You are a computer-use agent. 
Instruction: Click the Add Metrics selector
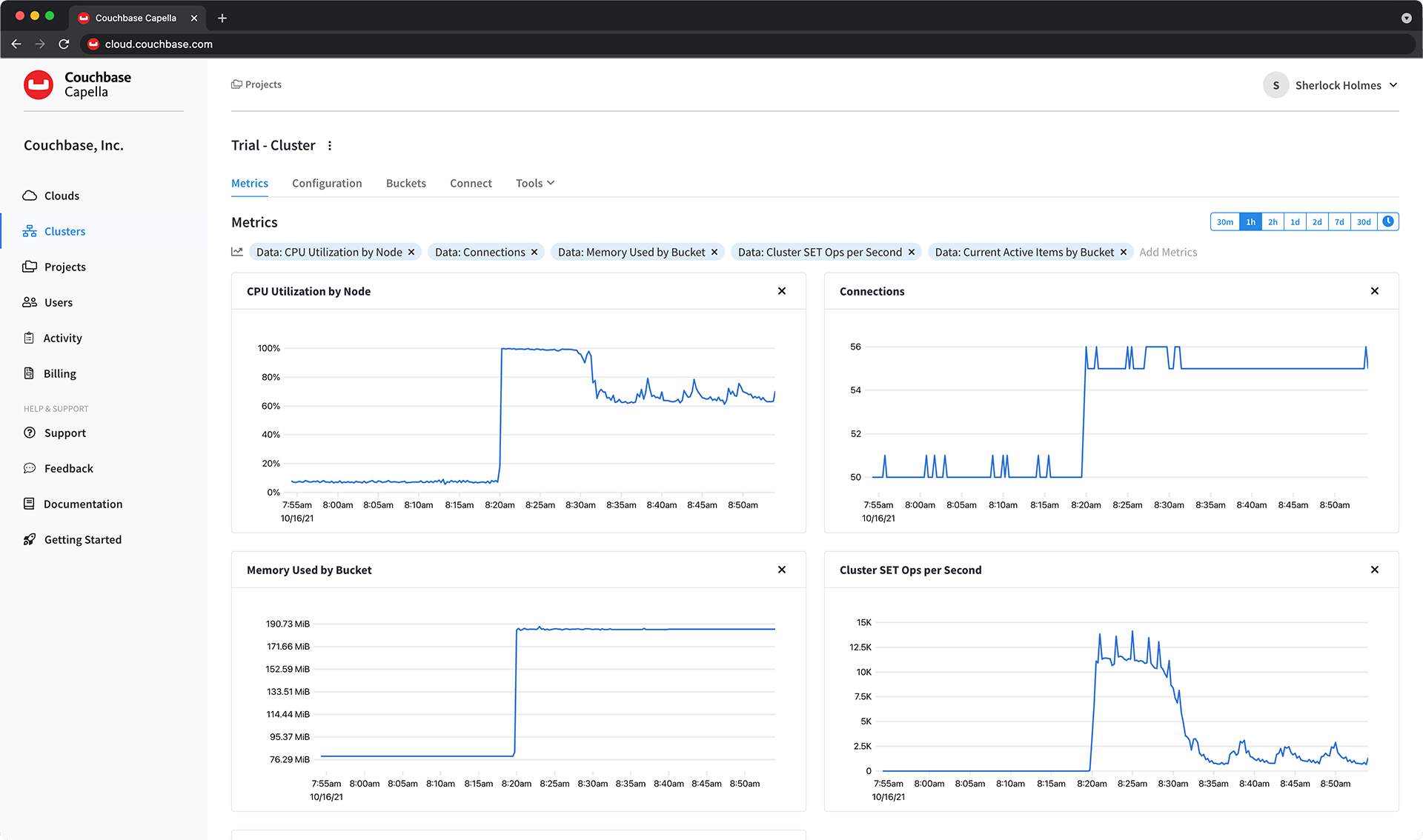tap(1168, 253)
